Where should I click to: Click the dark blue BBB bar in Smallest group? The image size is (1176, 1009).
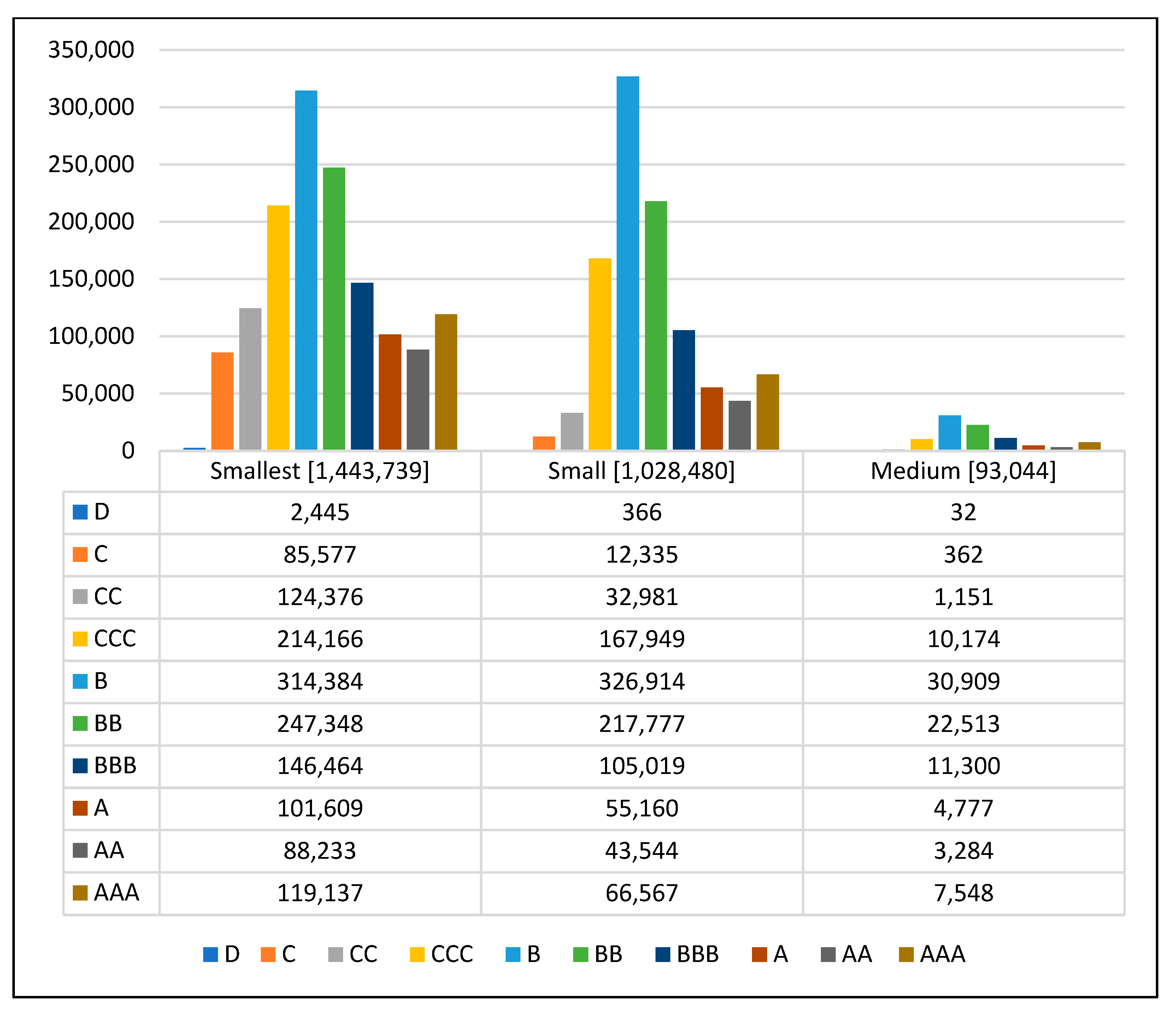tap(362, 366)
